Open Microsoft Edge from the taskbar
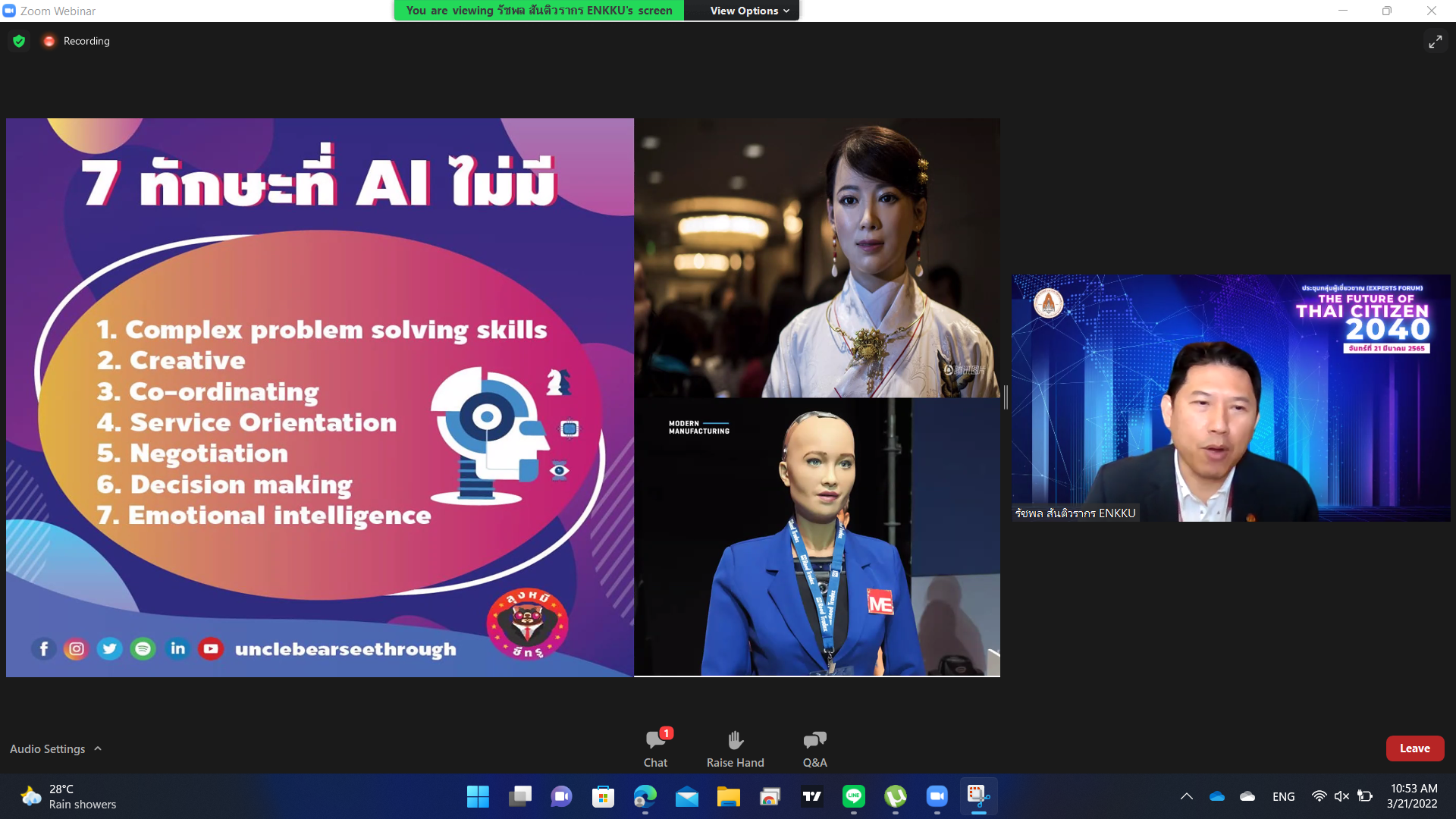Image resolution: width=1456 pixels, height=819 pixels. [x=645, y=796]
